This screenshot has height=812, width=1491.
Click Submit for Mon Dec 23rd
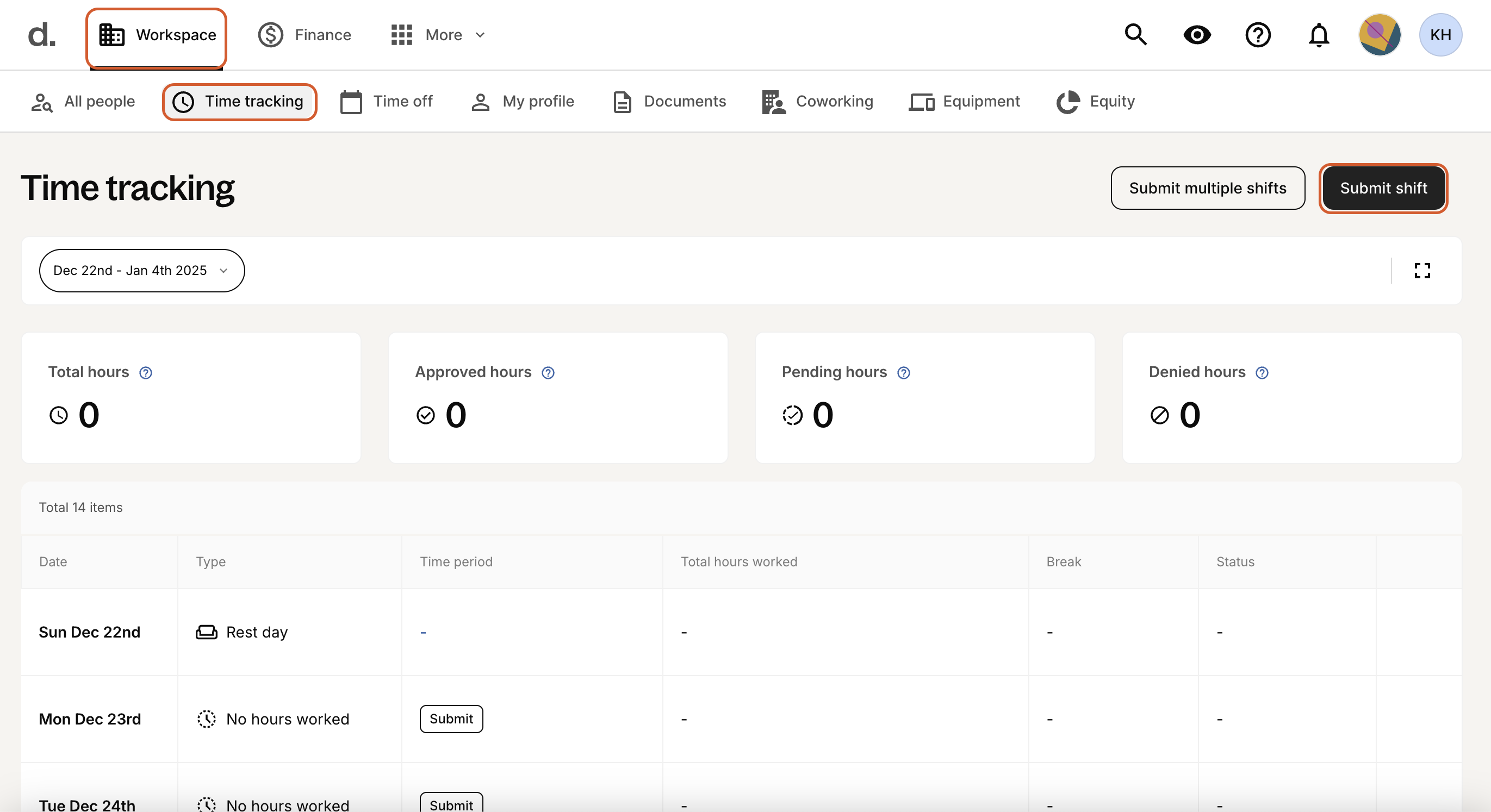coord(451,719)
